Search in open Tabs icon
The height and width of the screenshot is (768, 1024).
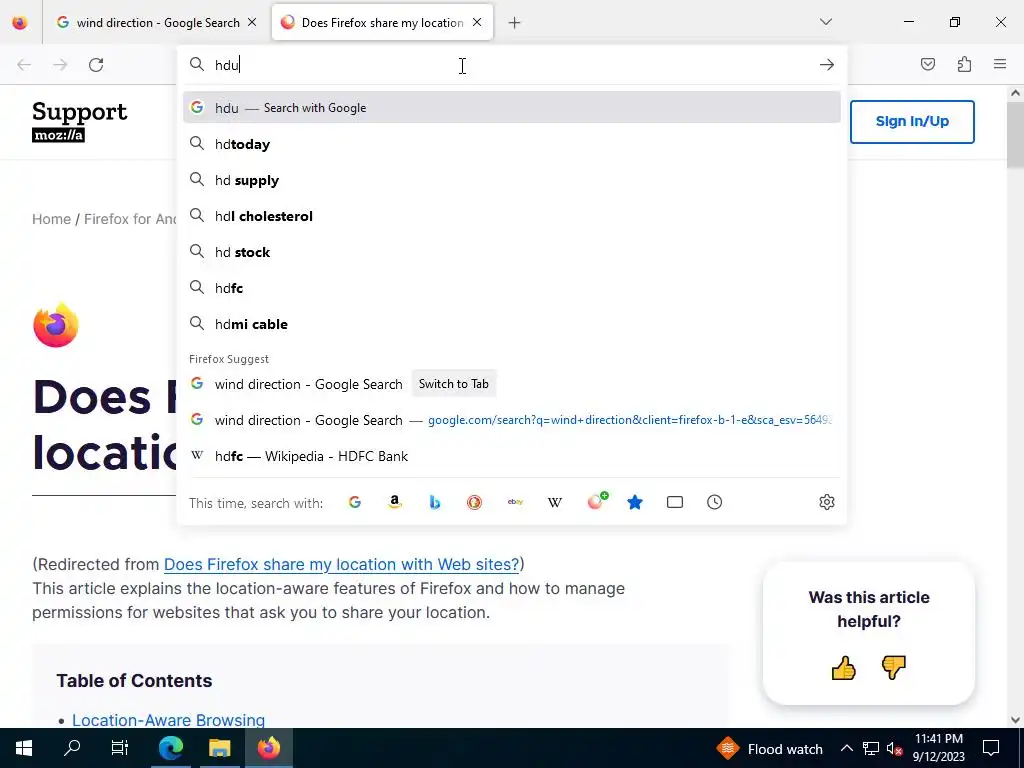[x=675, y=502]
